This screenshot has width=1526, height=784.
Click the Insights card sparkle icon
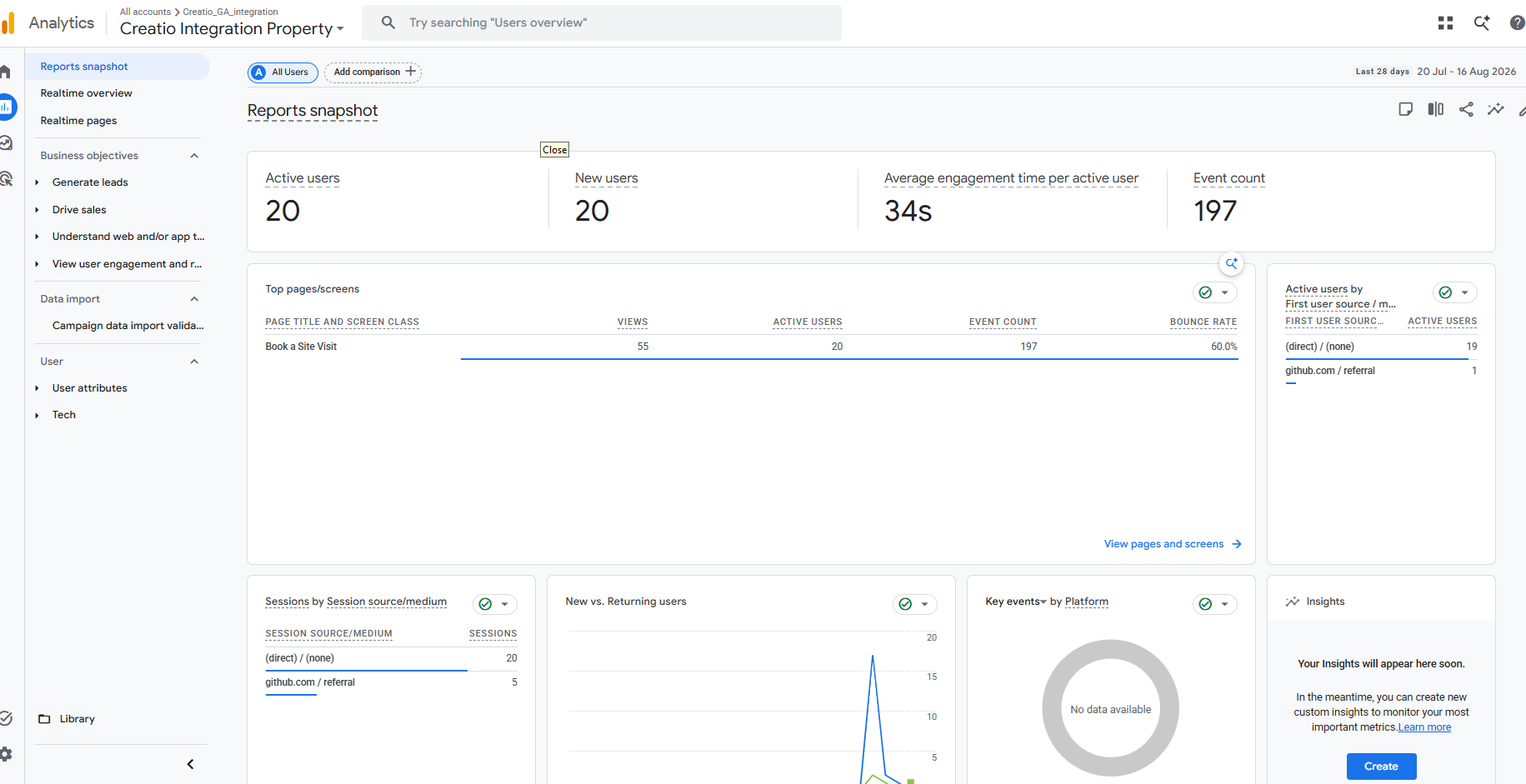(1293, 602)
